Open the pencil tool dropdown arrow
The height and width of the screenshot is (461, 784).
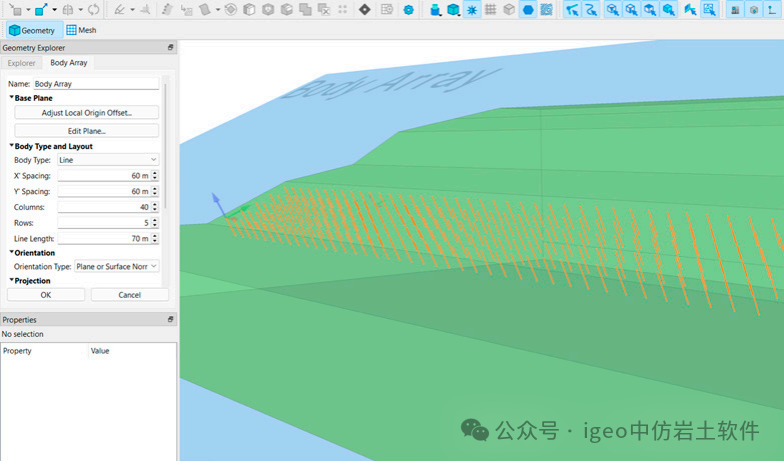[132, 10]
